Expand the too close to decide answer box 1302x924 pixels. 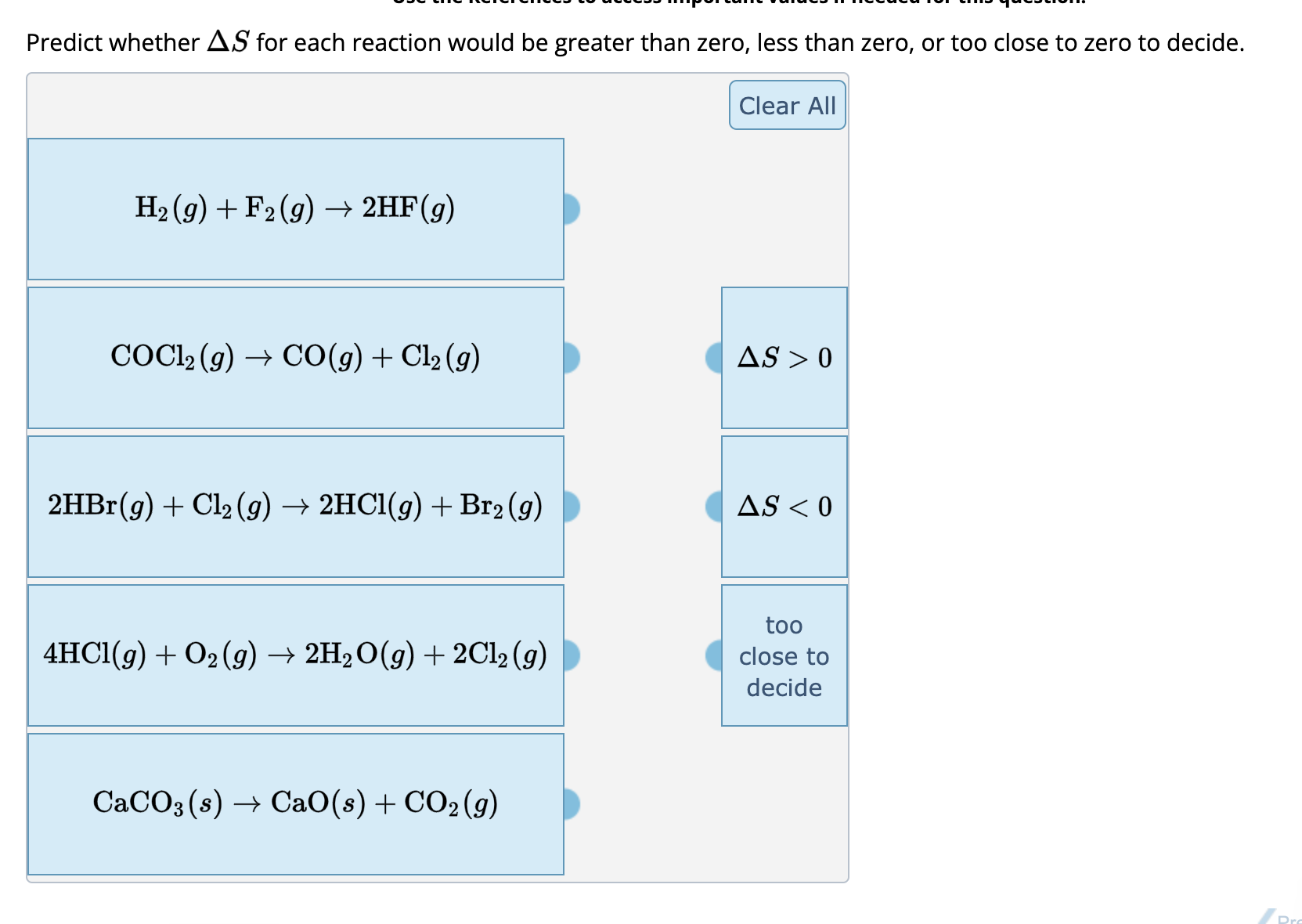(x=784, y=655)
